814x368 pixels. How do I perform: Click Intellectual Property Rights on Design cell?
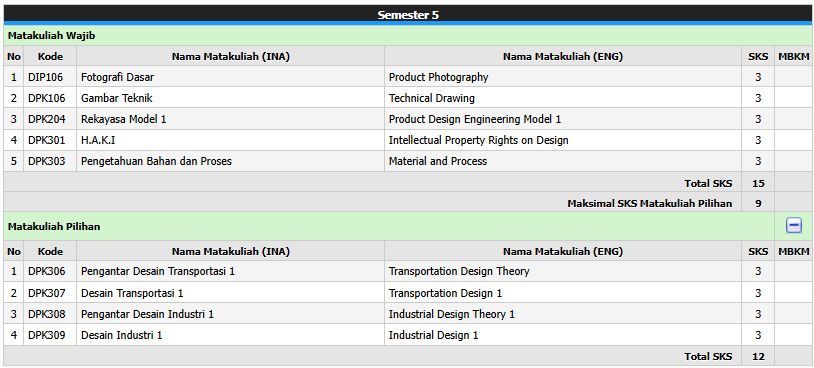[x=563, y=140]
